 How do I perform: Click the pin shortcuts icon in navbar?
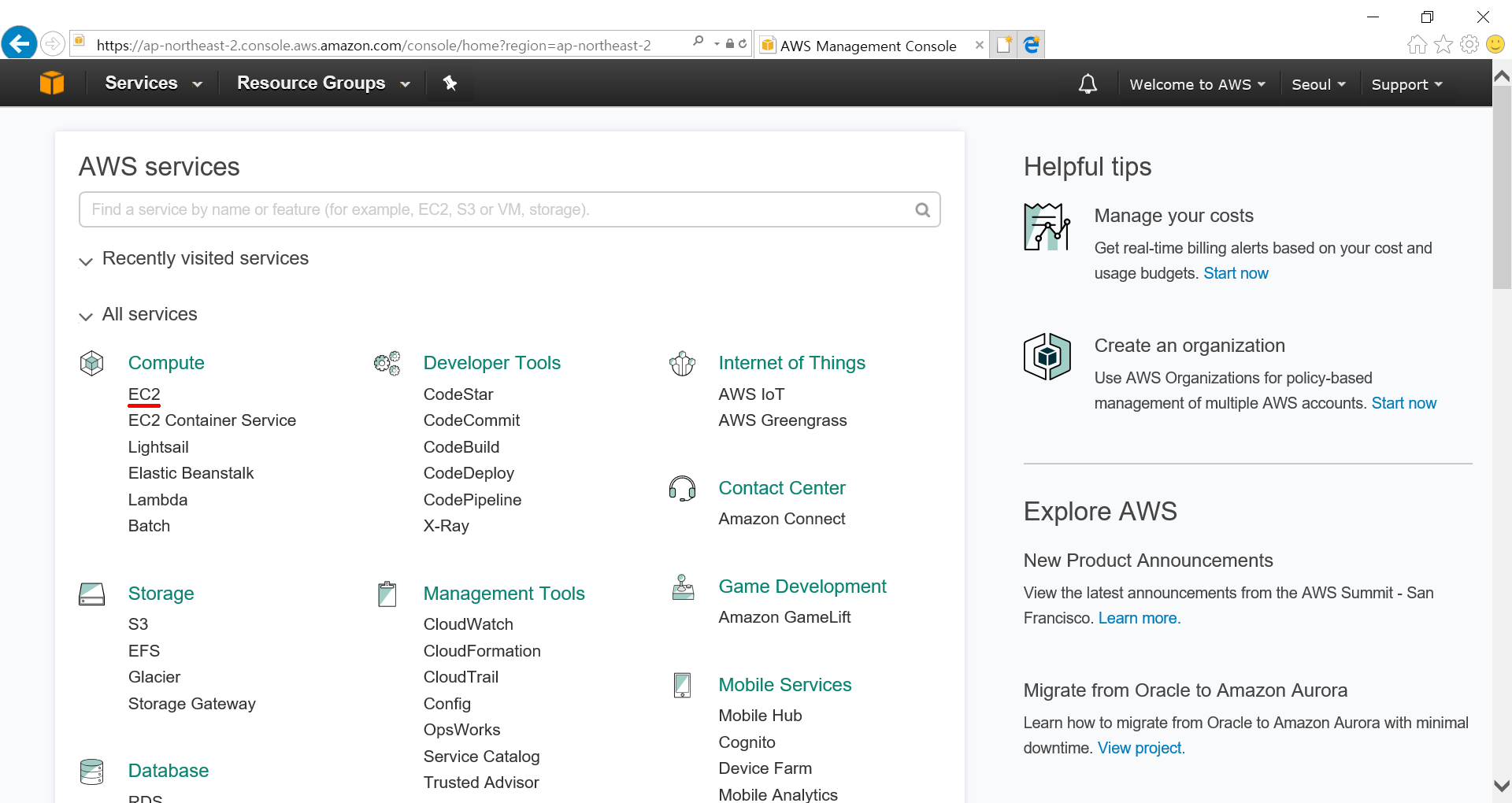click(450, 83)
